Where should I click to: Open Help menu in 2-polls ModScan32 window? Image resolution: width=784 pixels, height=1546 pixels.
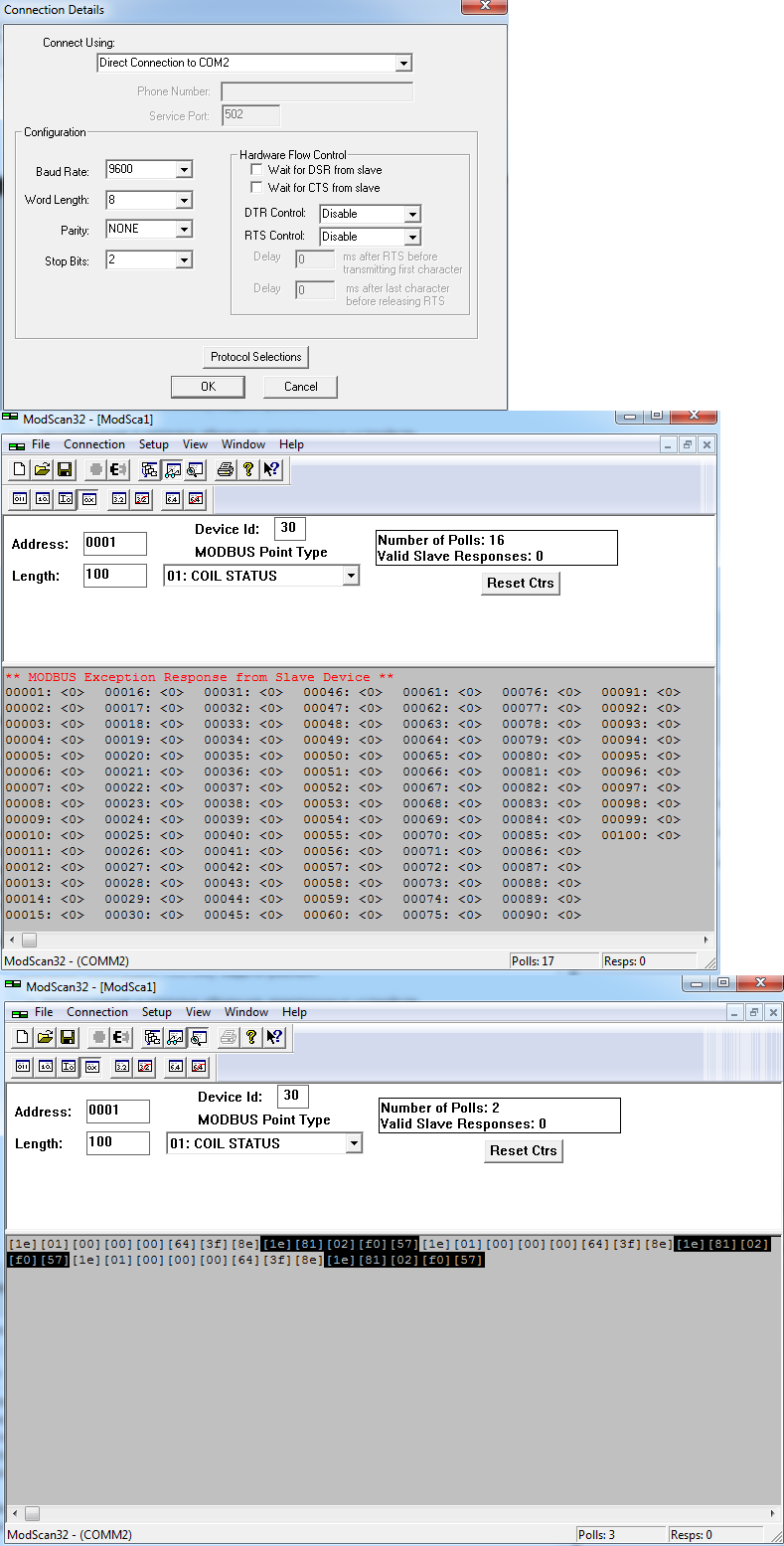pos(294,1012)
